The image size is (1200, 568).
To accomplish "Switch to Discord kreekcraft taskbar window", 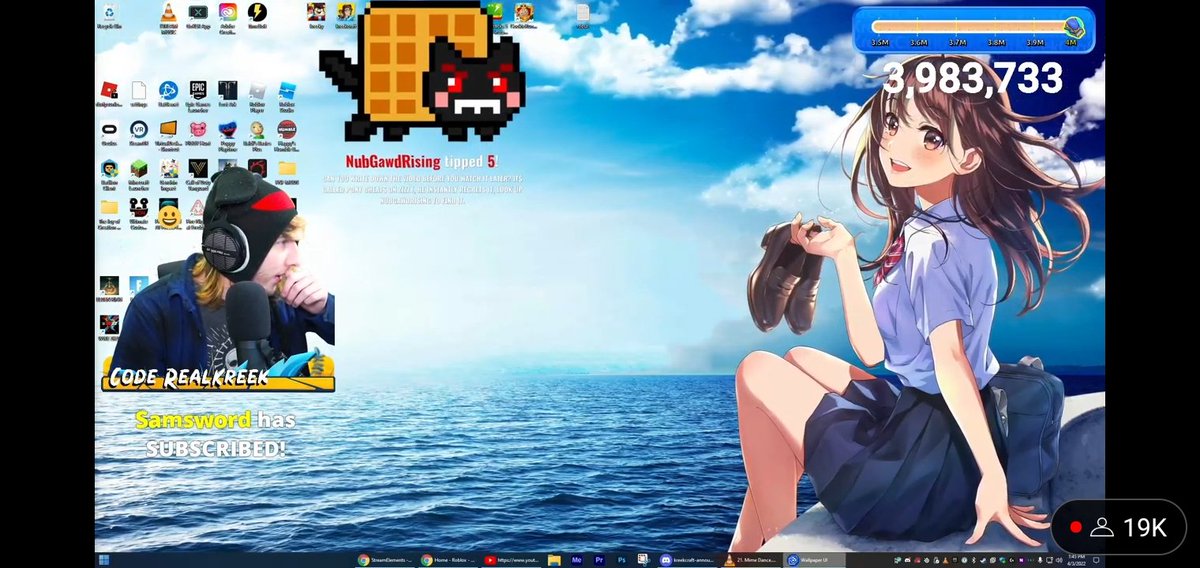I will 688,559.
